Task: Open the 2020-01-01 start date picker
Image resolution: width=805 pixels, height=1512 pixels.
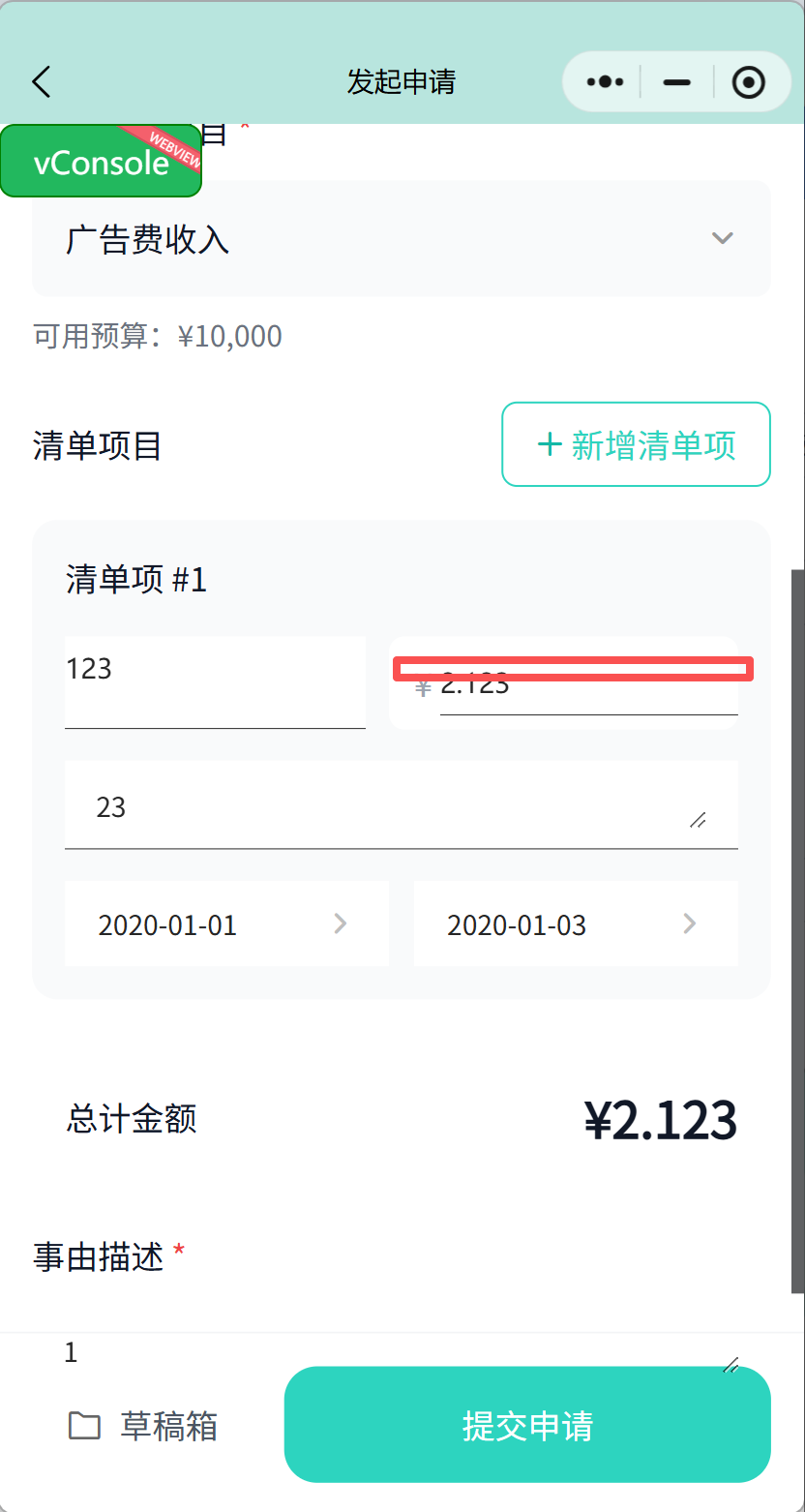Action: 226,923
